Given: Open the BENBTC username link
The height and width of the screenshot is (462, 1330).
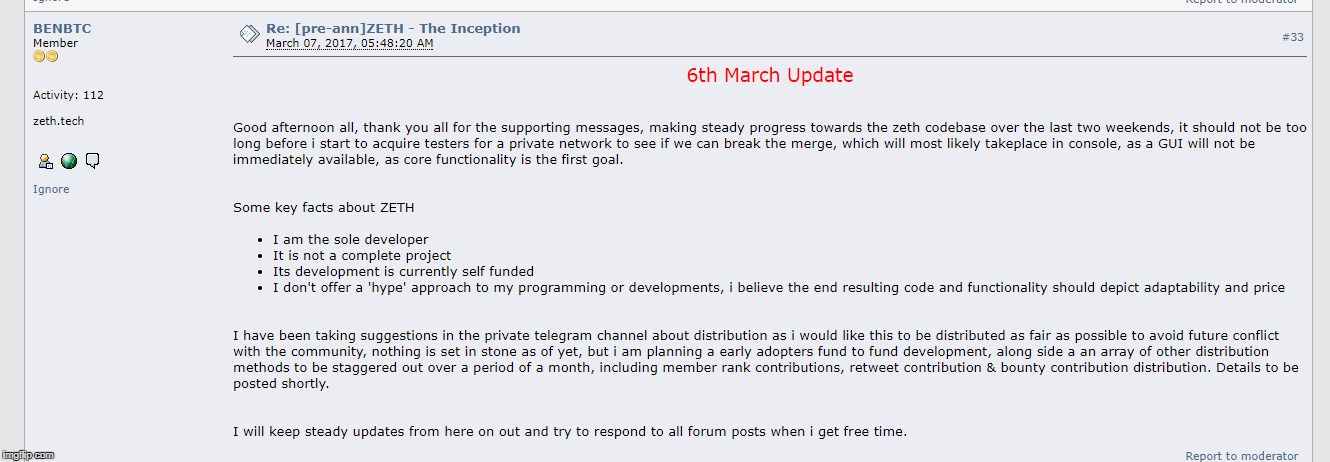Looking at the screenshot, I should click(x=62, y=29).
